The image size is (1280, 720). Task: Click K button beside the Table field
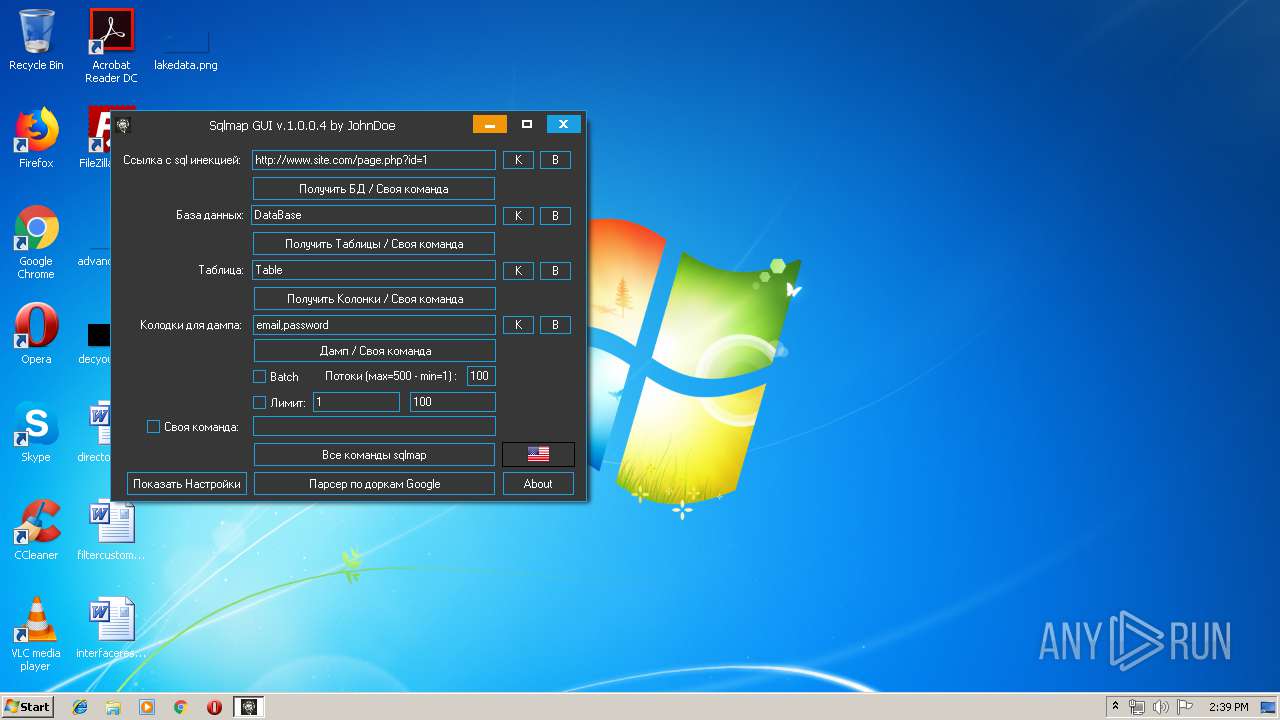(518, 271)
